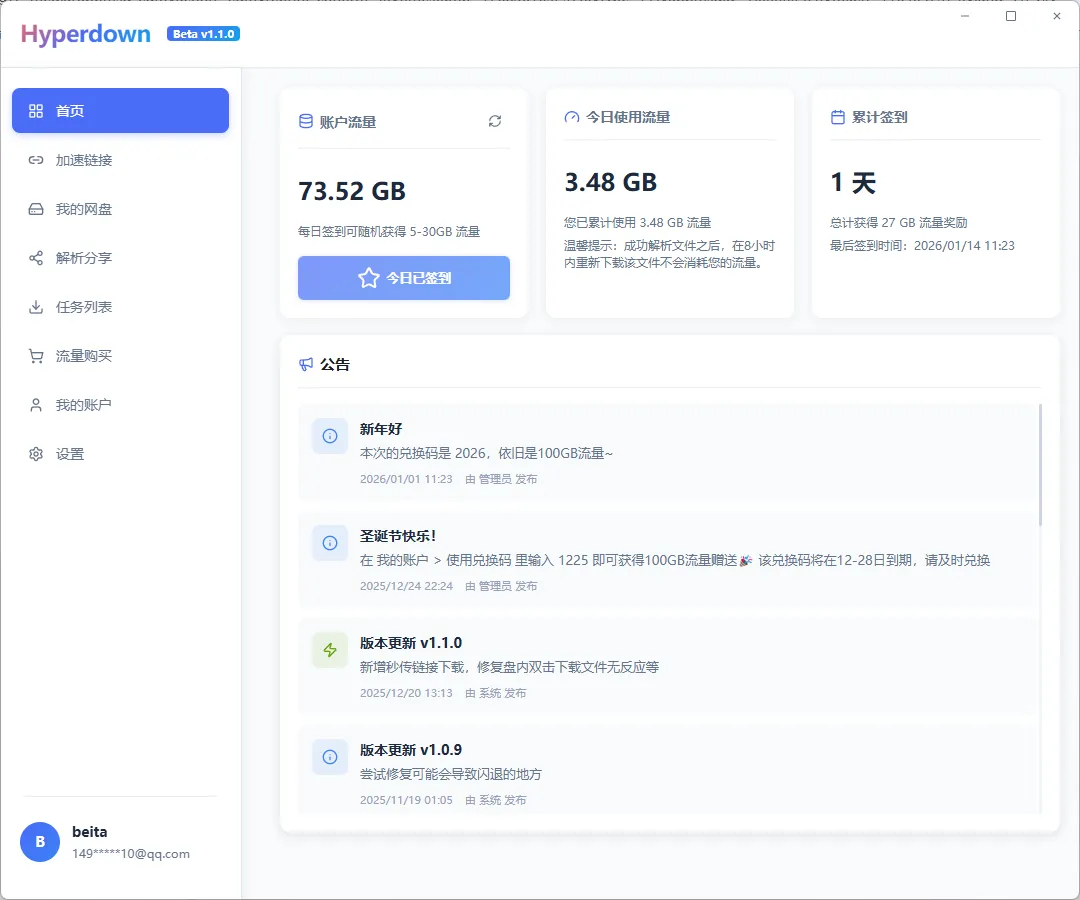1080x900 pixels.
Task: Click 尝试修复可能会导致闪退的地方 description
Action: coord(450,774)
